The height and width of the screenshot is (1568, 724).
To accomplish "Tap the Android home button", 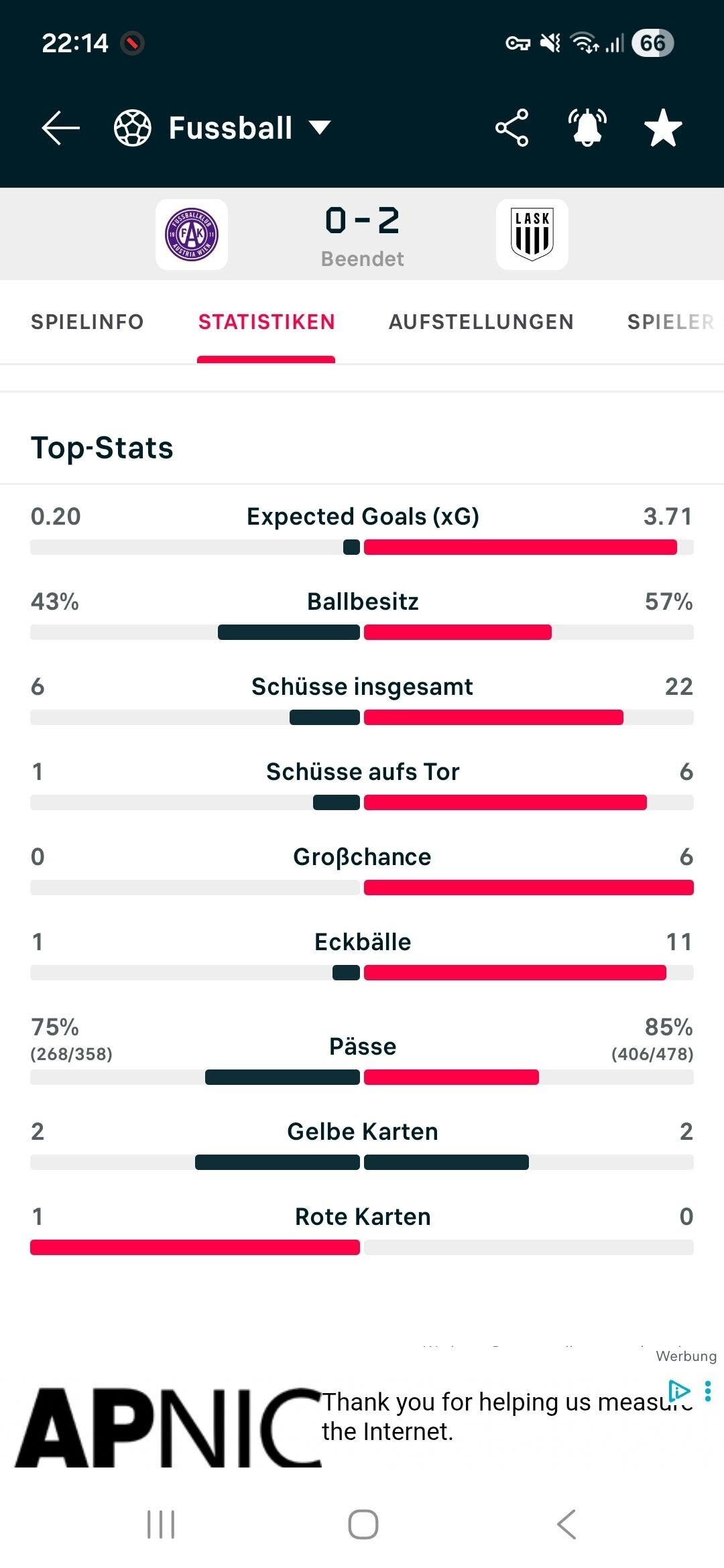I will pyautogui.click(x=363, y=1524).
